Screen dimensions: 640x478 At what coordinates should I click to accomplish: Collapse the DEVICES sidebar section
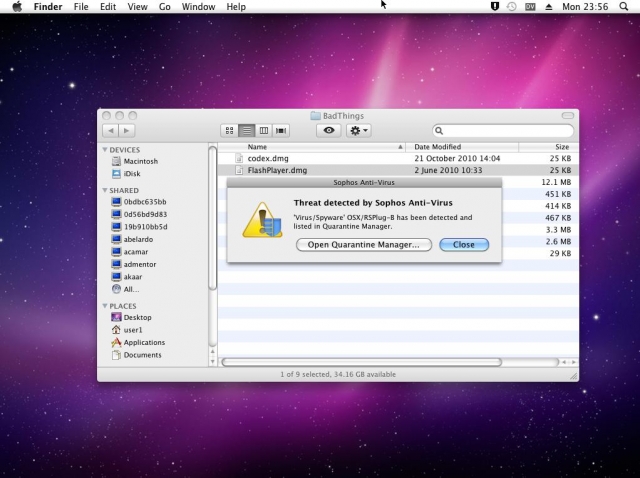pyautogui.click(x=105, y=150)
